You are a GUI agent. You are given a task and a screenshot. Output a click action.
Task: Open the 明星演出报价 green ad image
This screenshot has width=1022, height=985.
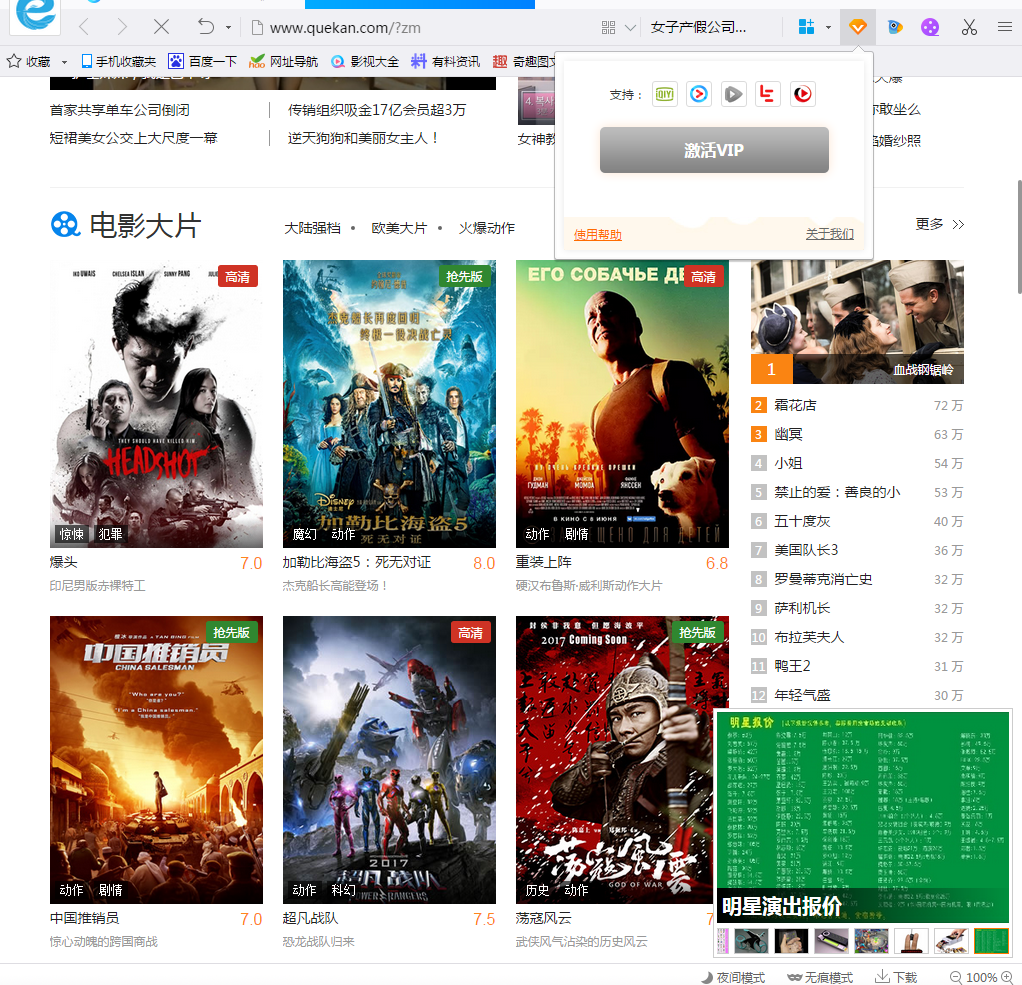[x=863, y=817]
